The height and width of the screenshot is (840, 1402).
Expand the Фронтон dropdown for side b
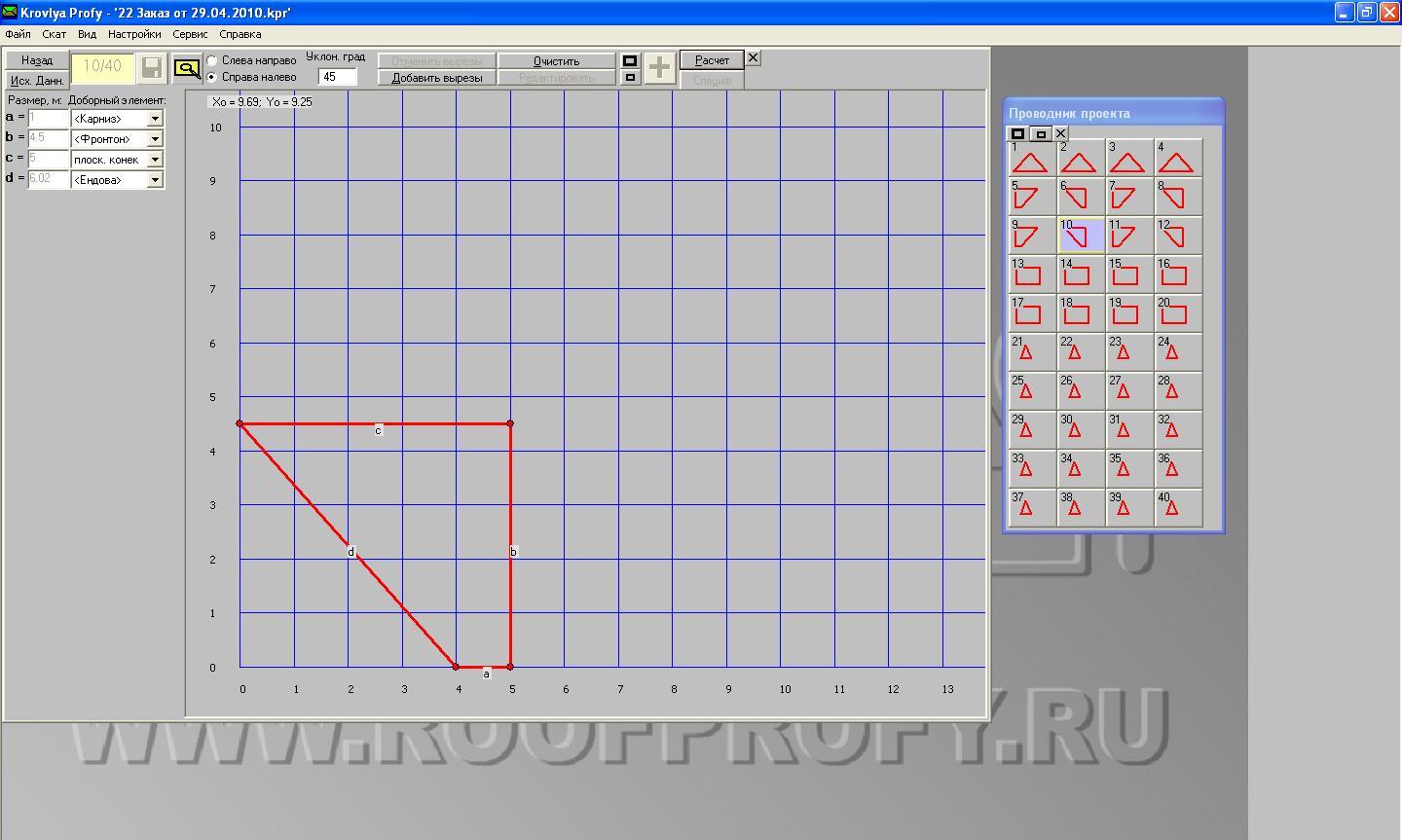tap(155, 139)
